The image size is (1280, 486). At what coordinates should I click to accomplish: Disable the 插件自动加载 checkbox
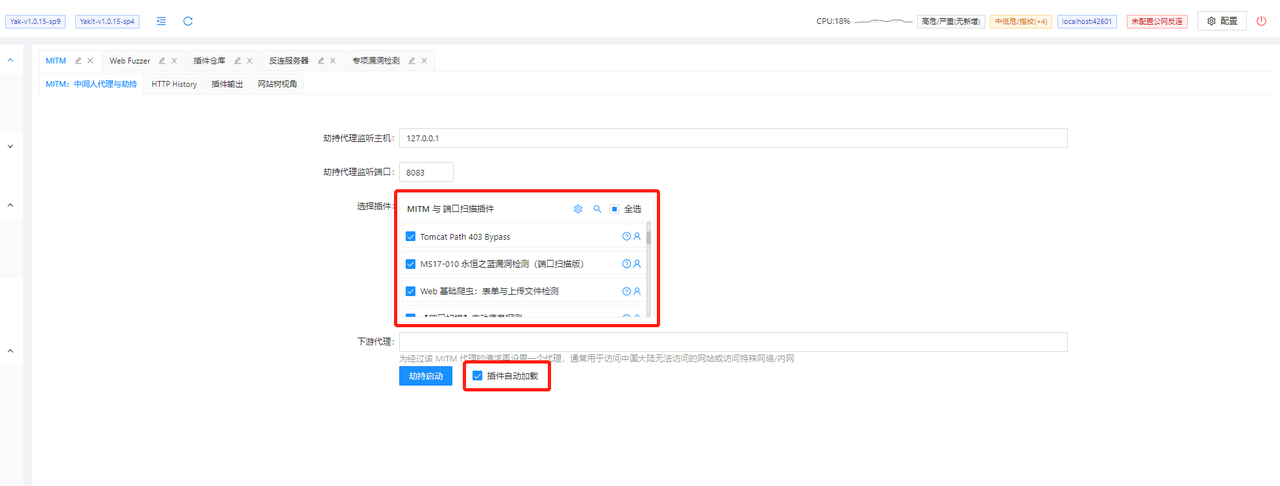[x=477, y=376]
